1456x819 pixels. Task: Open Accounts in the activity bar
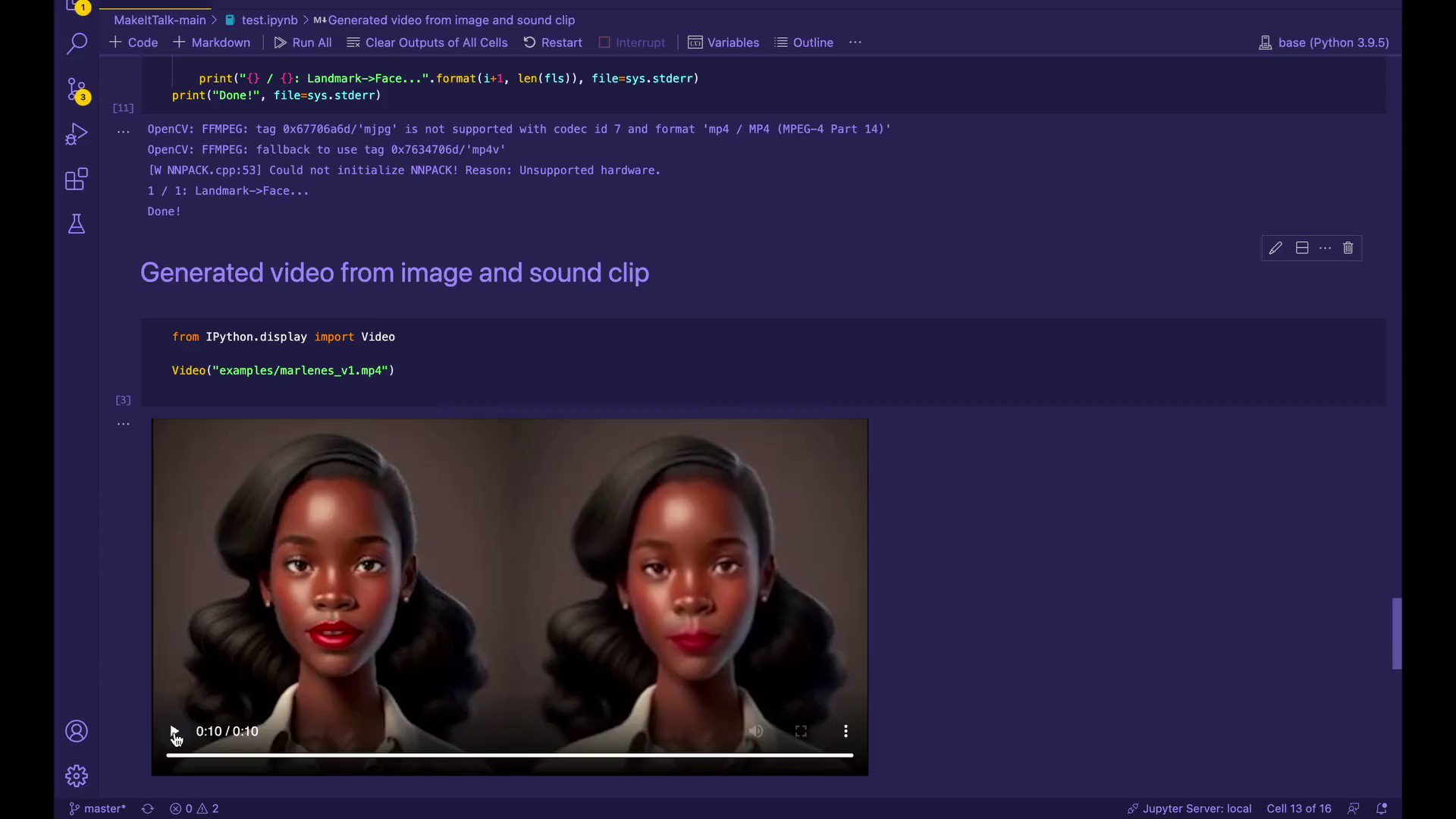point(76,731)
